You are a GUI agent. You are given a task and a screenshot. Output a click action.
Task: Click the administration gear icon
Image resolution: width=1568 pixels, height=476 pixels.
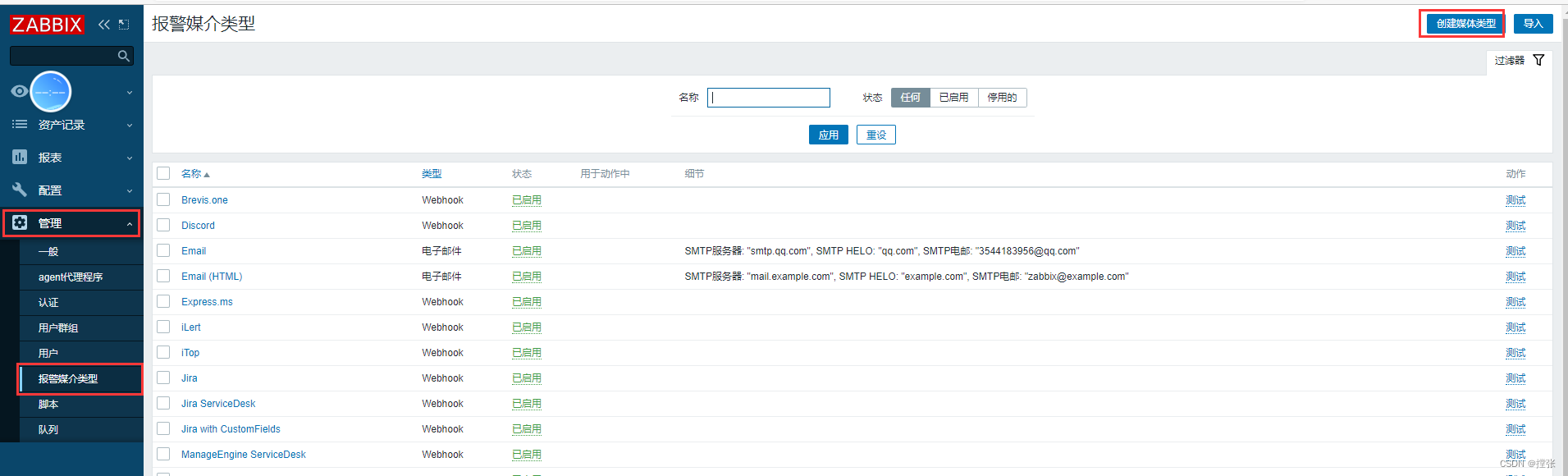(x=20, y=222)
